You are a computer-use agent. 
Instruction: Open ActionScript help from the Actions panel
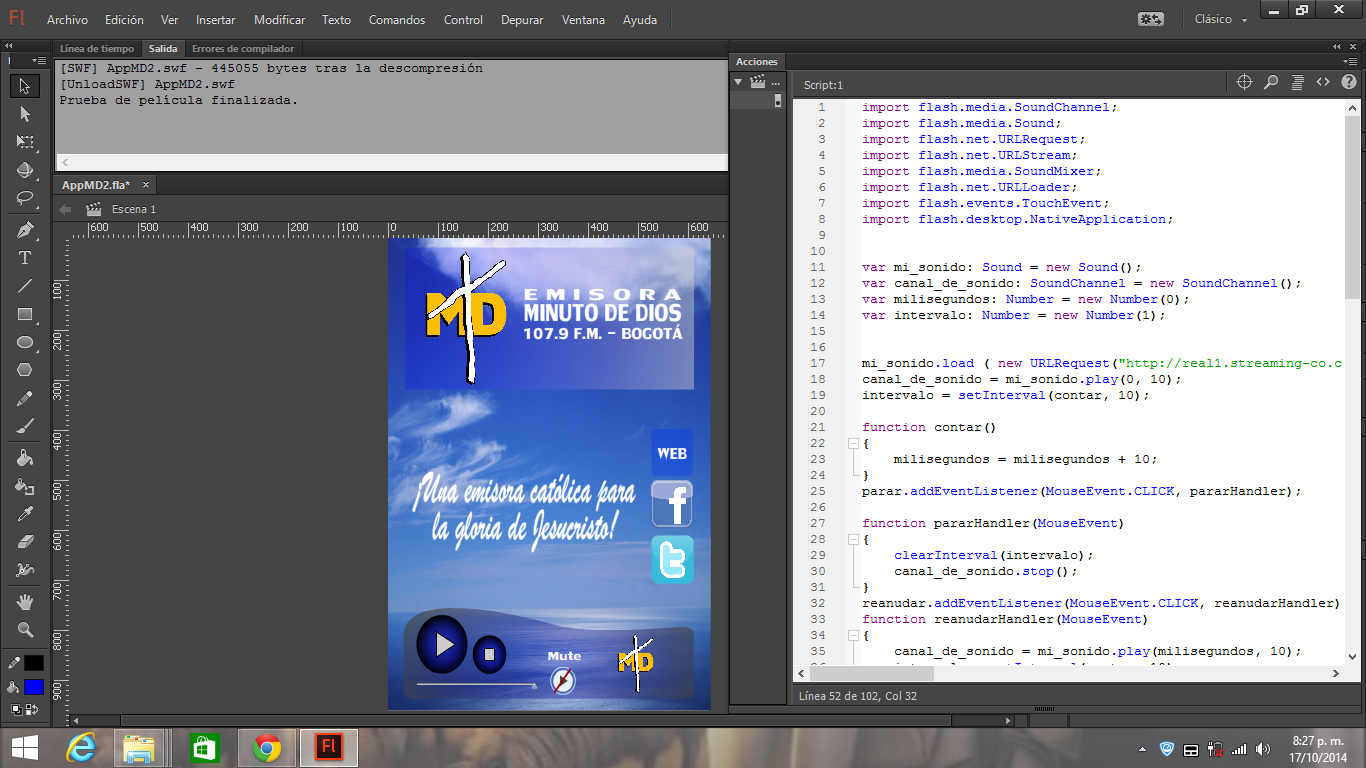[x=1348, y=82]
